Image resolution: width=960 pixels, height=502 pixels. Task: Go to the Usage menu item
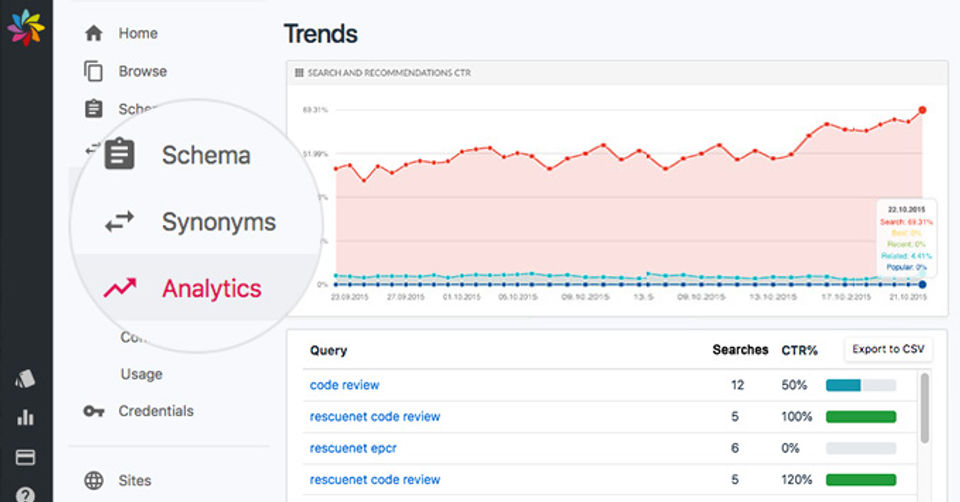pos(141,374)
